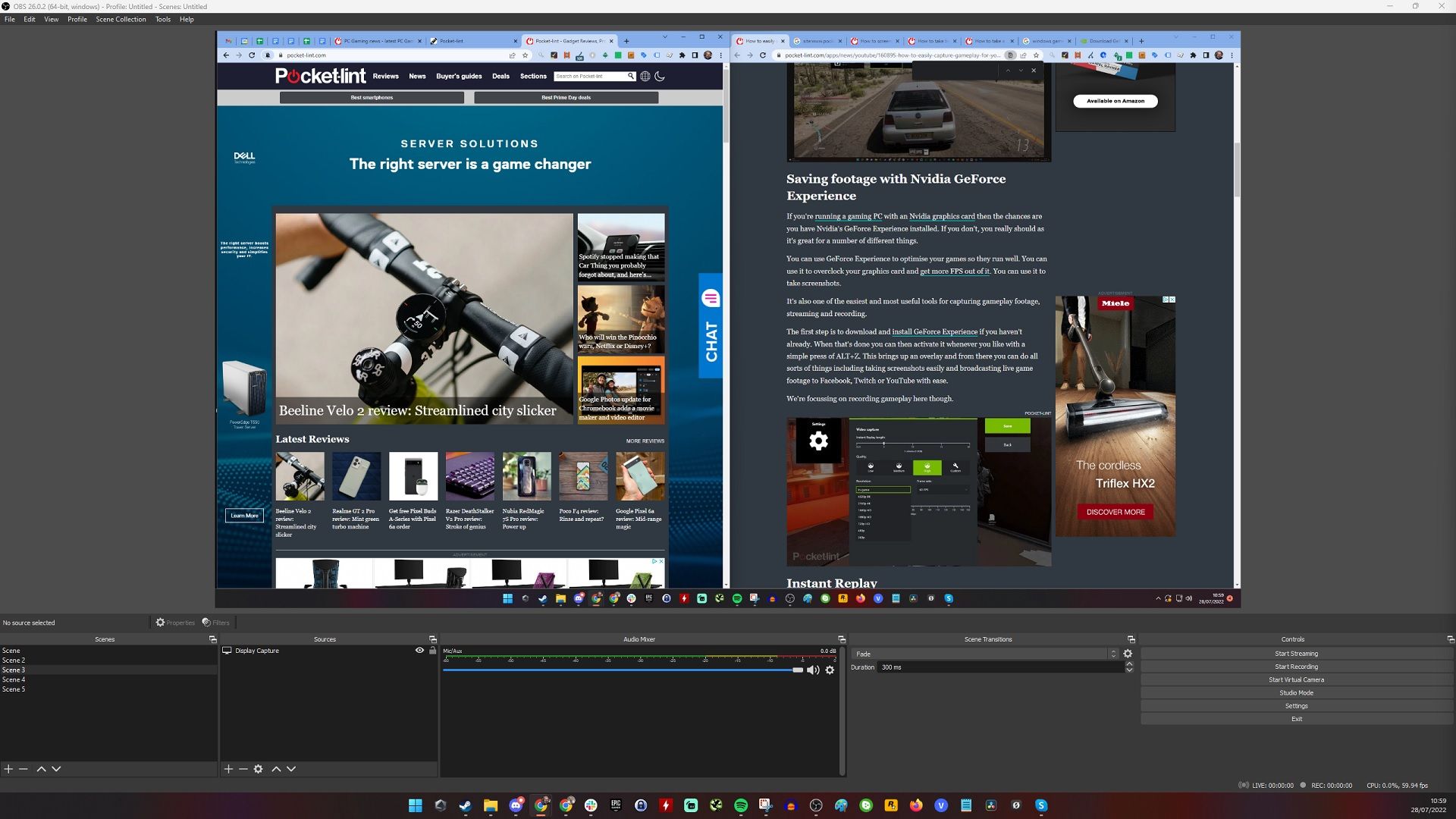The height and width of the screenshot is (819, 1456).
Task: Open the Scene Collection menu
Action: 121,19
